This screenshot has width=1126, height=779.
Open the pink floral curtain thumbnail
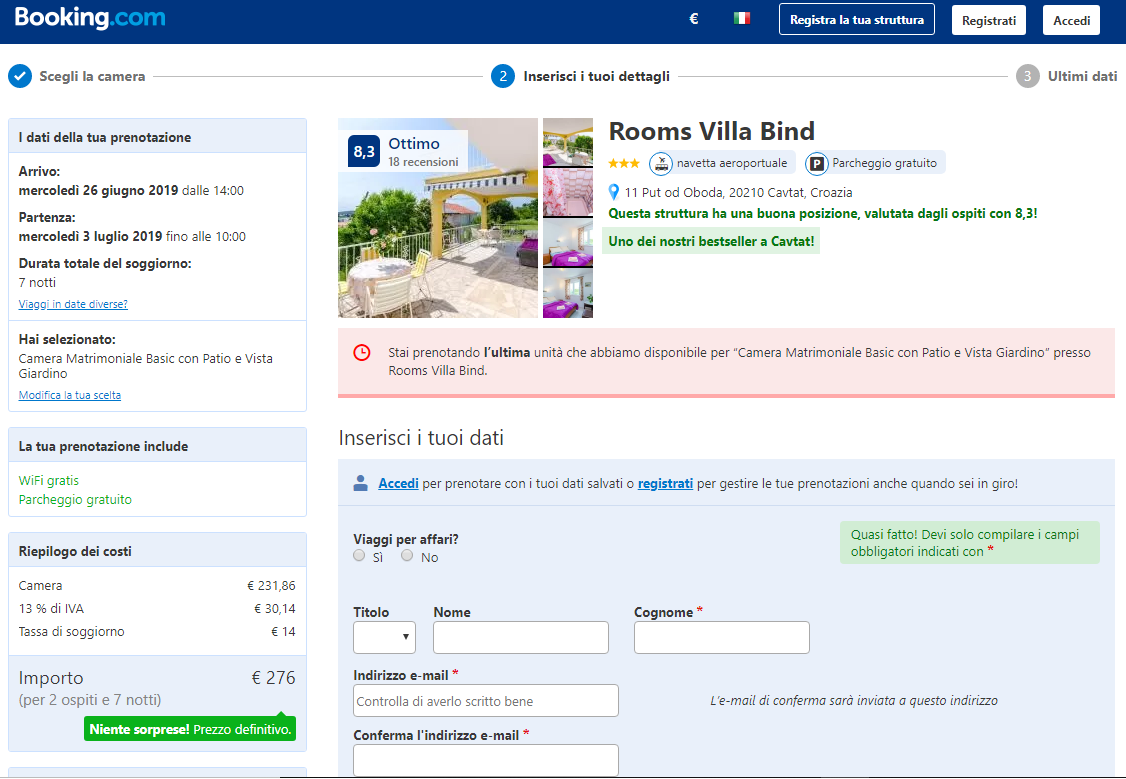point(568,192)
